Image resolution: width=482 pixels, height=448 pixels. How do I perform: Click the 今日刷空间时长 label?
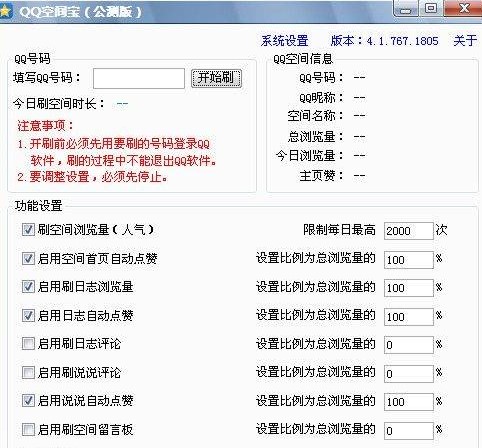tap(59, 104)
